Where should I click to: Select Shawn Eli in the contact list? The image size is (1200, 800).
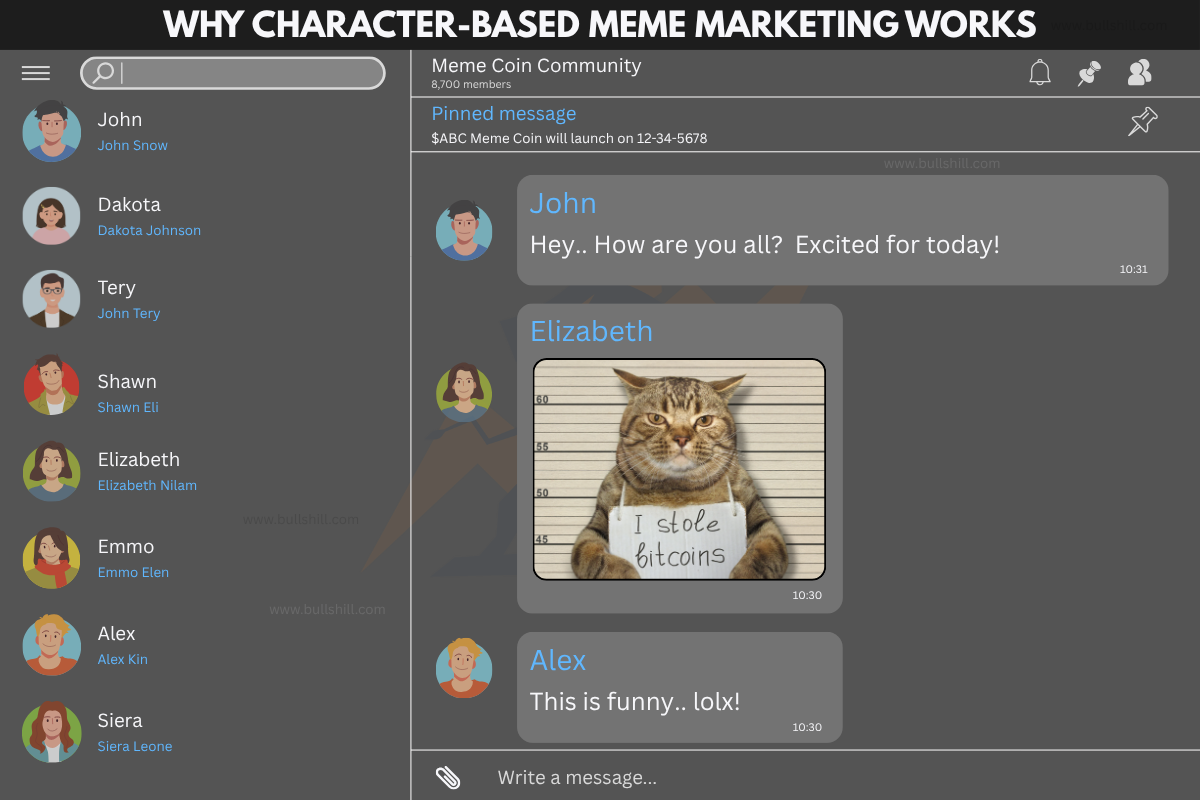click(x=128, y=407)
